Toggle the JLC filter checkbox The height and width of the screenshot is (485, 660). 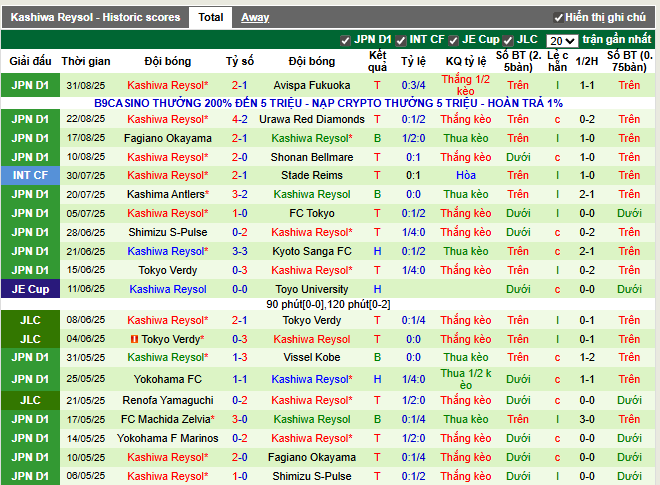tap(508, 40)
